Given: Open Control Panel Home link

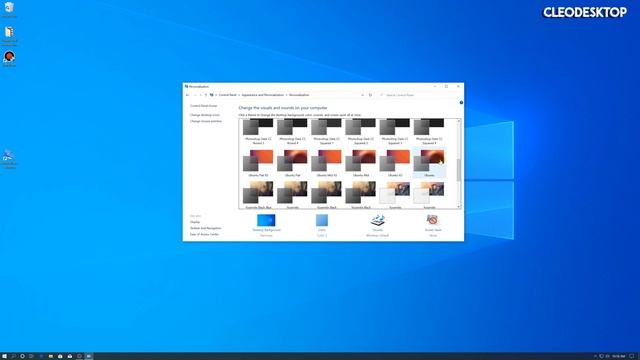Looking at the screenshot, I should pyautogui.click(x=203, y=106).
